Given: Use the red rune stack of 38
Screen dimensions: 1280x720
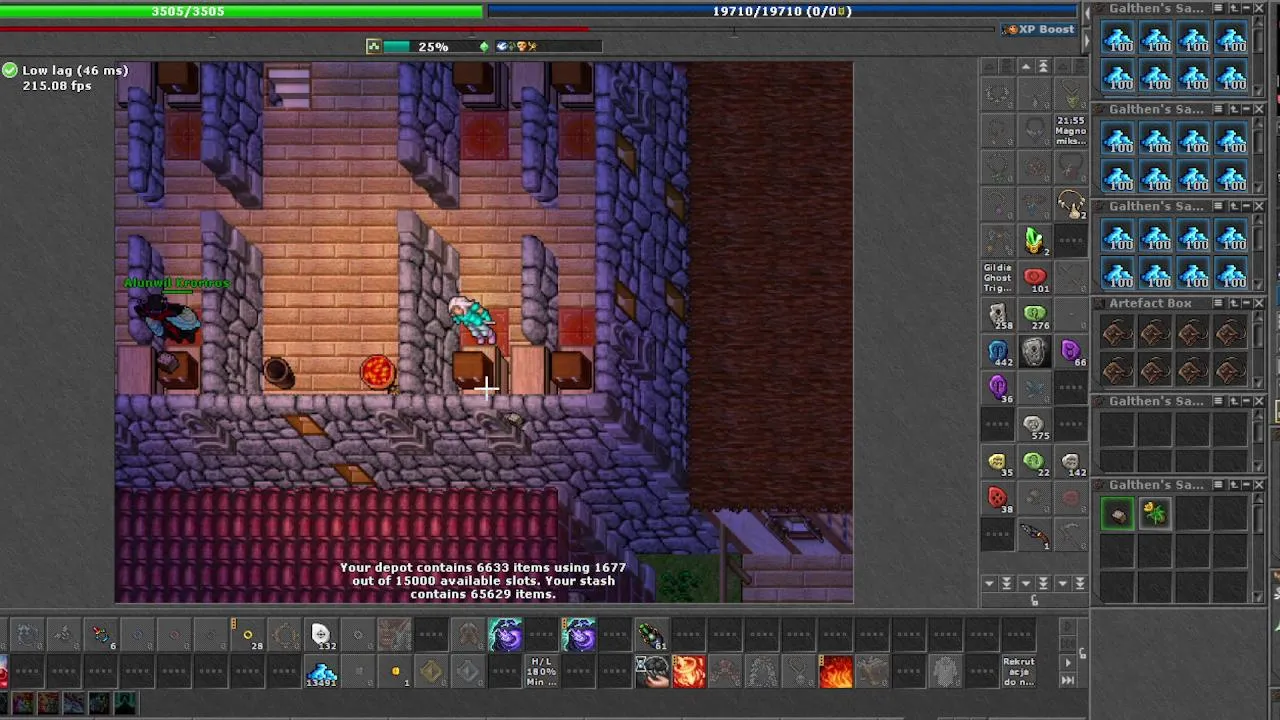Looking at the screenshot, I should pyautogui.click(x=998, y=498).
